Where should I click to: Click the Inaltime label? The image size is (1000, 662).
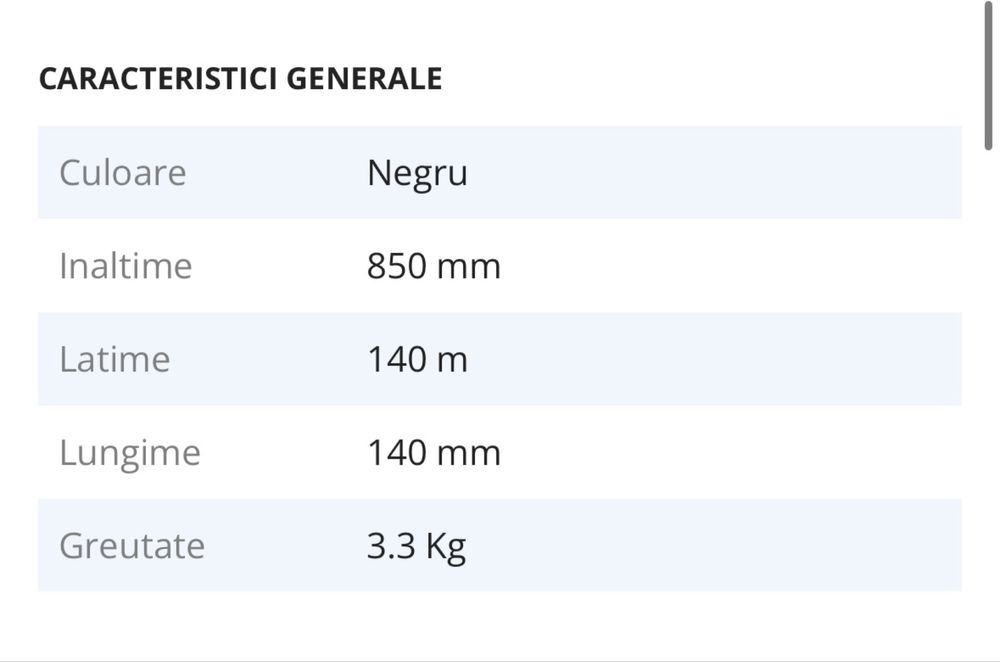(x=125, y=266)
